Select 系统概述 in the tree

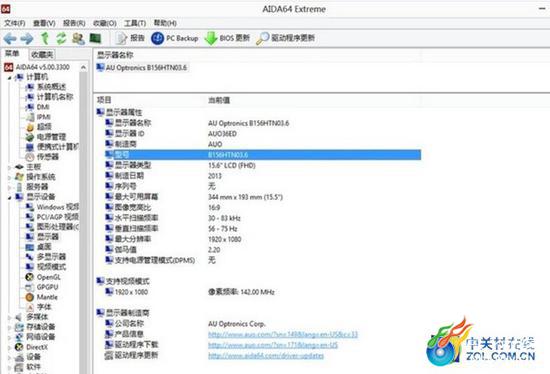[46, 87]
